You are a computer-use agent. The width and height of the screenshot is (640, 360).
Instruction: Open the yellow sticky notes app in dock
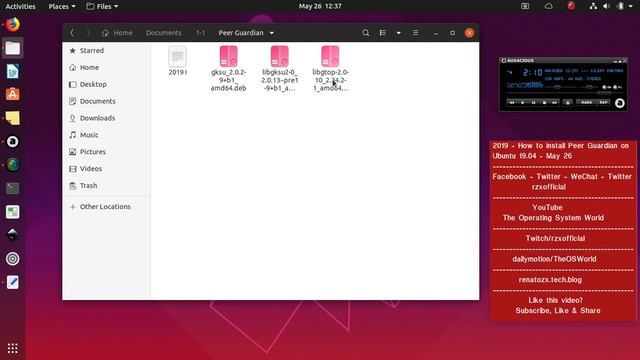13,118
